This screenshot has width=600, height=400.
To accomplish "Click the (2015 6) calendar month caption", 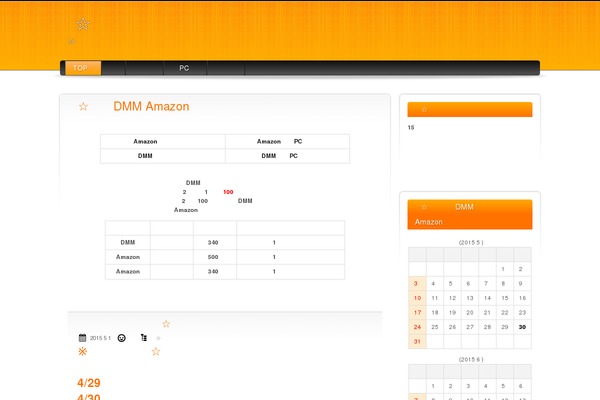I will [x=471, y=359].
